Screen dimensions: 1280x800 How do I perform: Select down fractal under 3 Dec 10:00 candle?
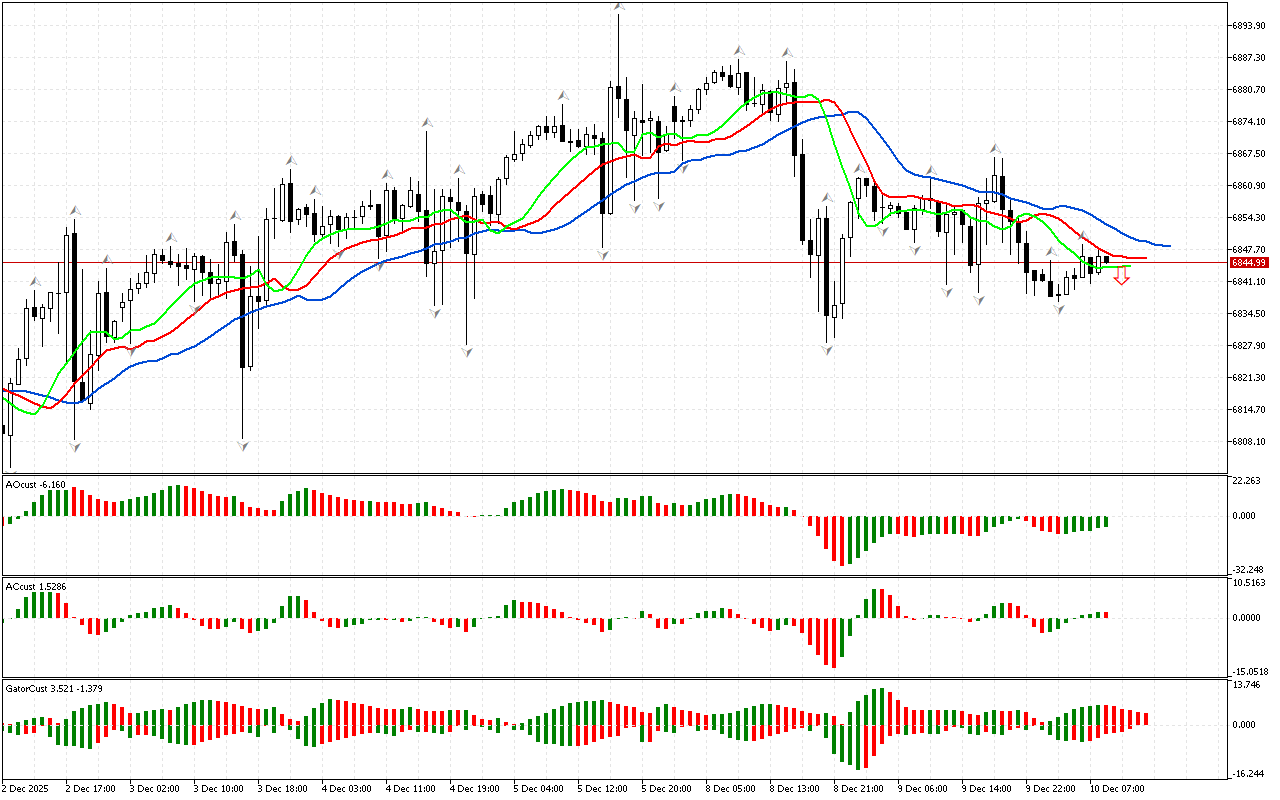[242, 444]
